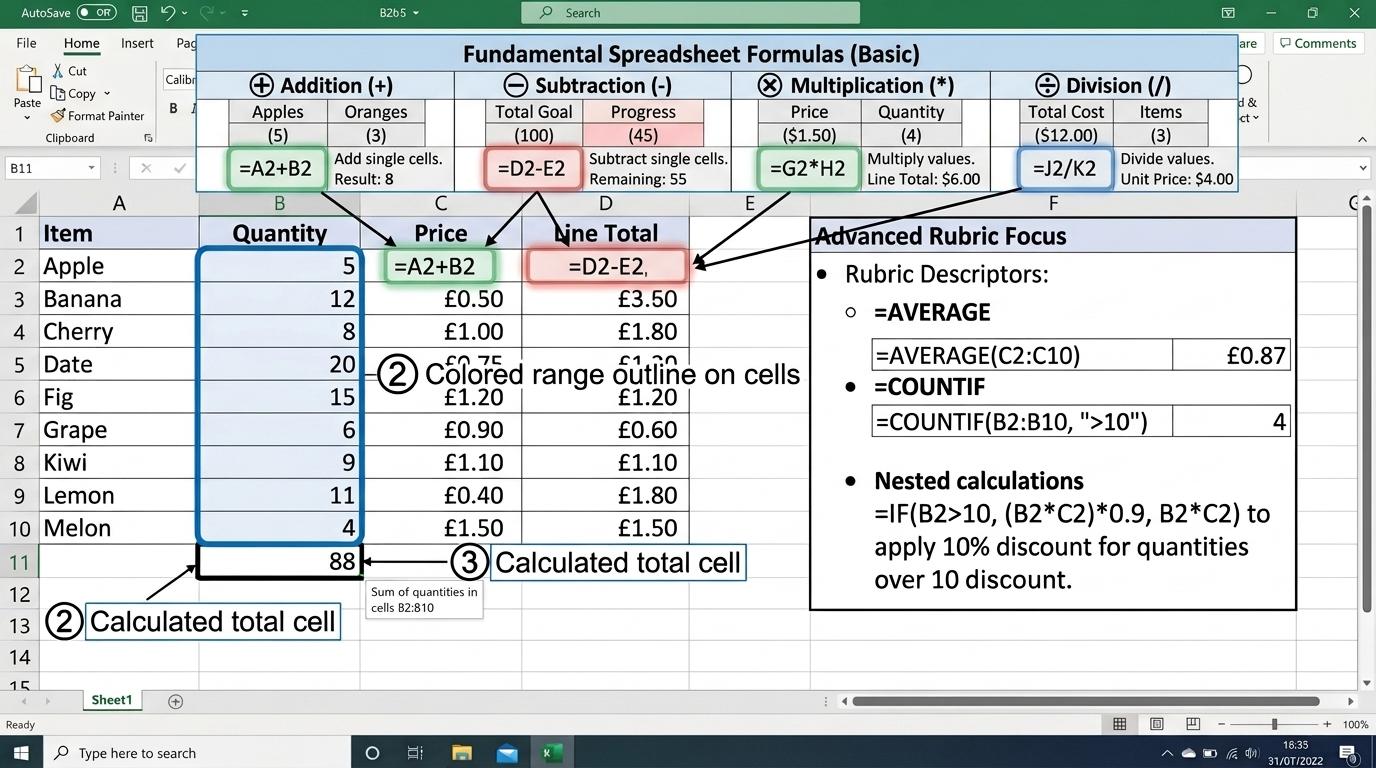Open the Sheet1 tab
The height and width of the screenshot is (768, 1376).
tap(111, 700)
